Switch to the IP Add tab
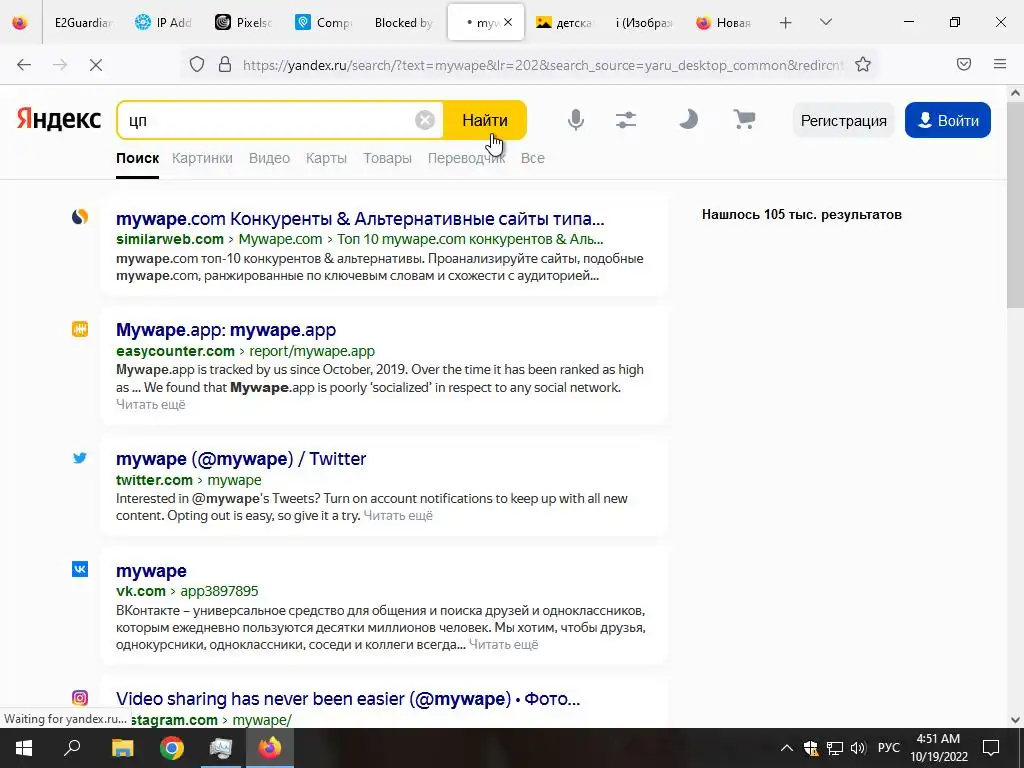 163,23
